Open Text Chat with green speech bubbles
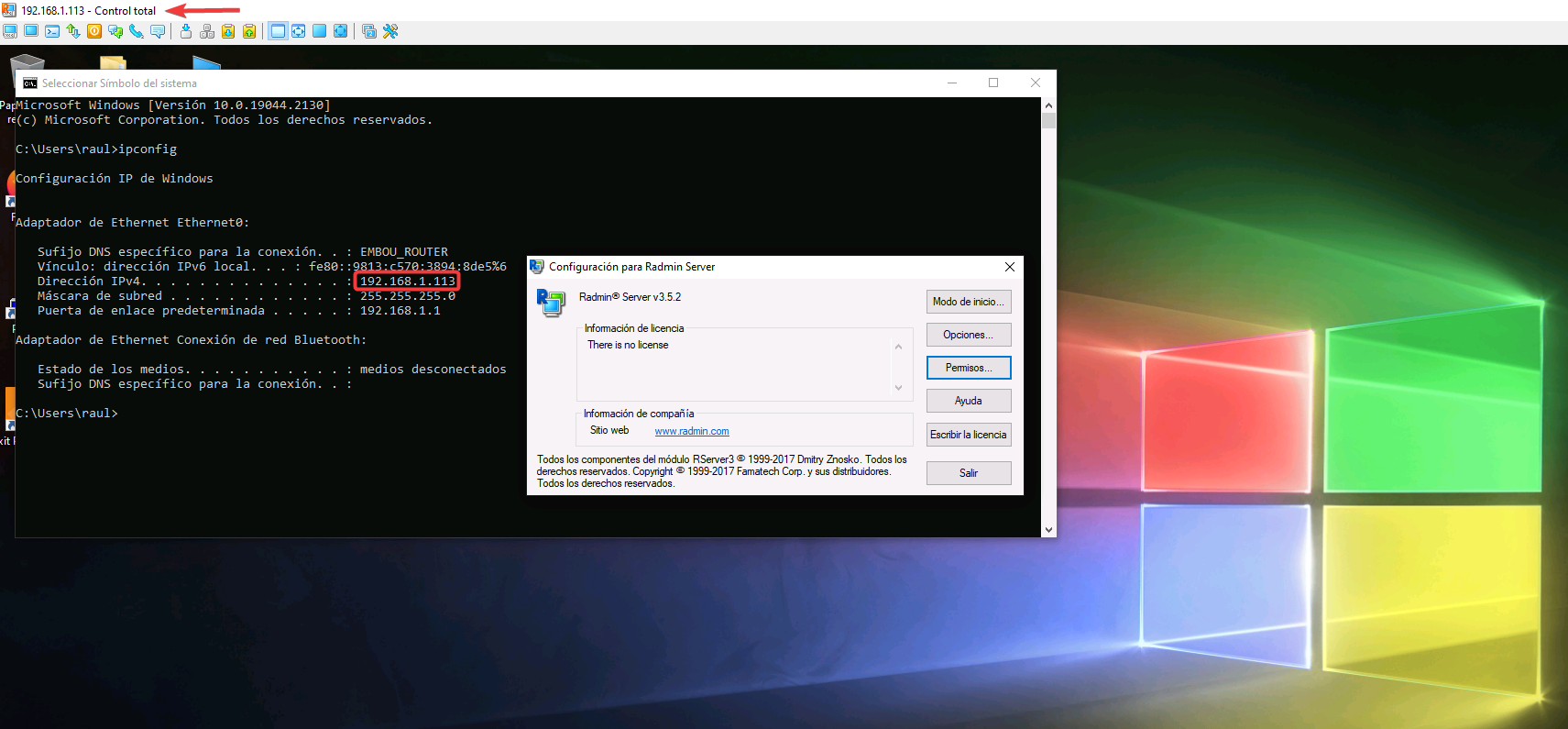 [115, 31]
